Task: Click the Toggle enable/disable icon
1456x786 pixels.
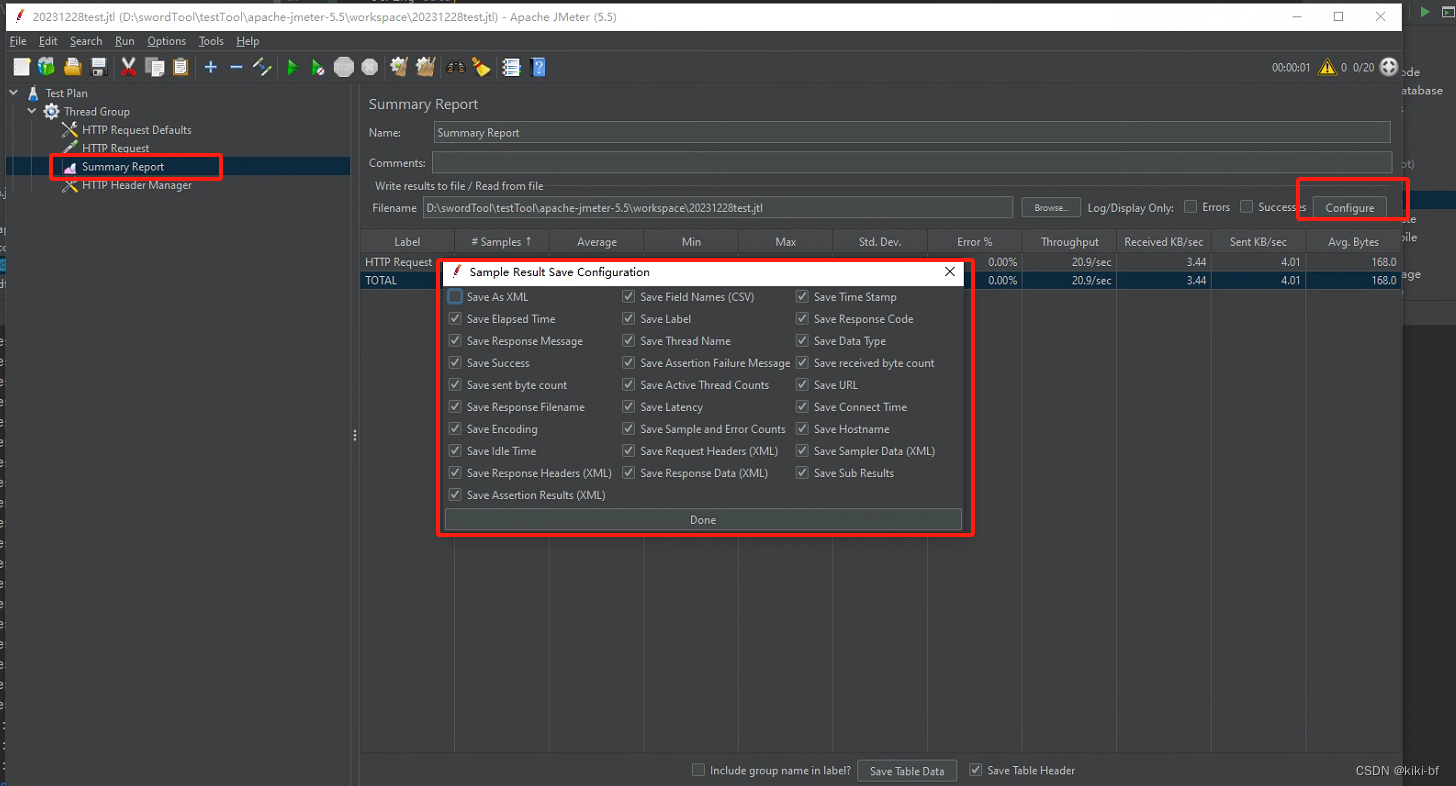Action: pyautogui.click(x=262, y=67)
